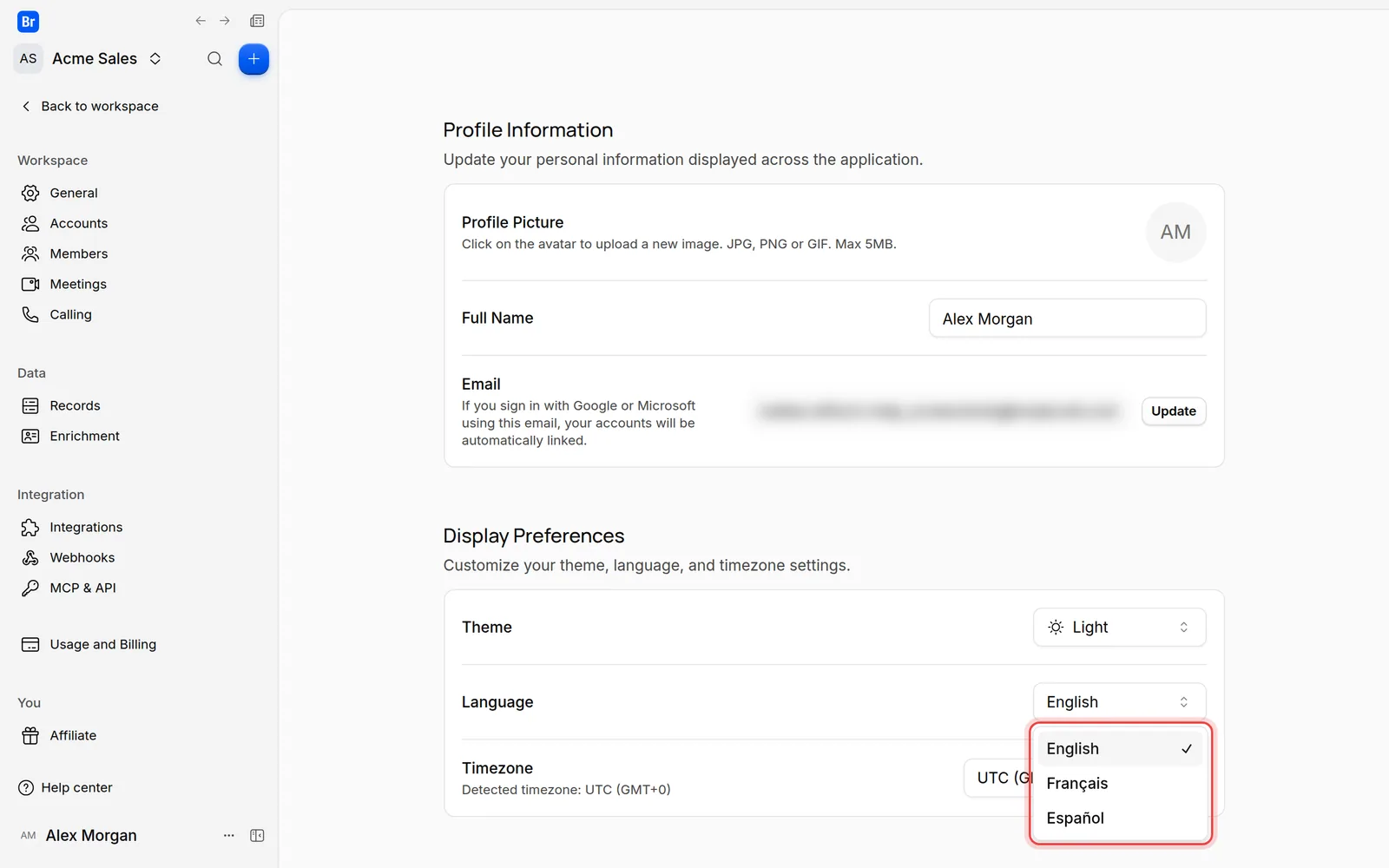This screenshot has height=868, width=1389.
Task: Open the Theme dropdown showing Light
Action: 1119,627
